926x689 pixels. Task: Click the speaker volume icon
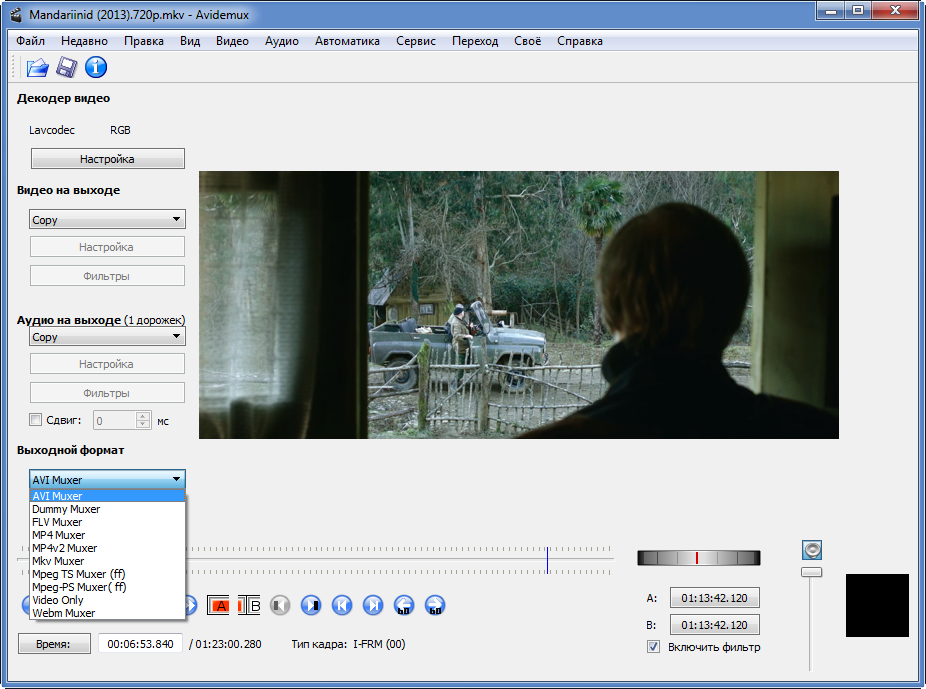(x=812, y=549)
